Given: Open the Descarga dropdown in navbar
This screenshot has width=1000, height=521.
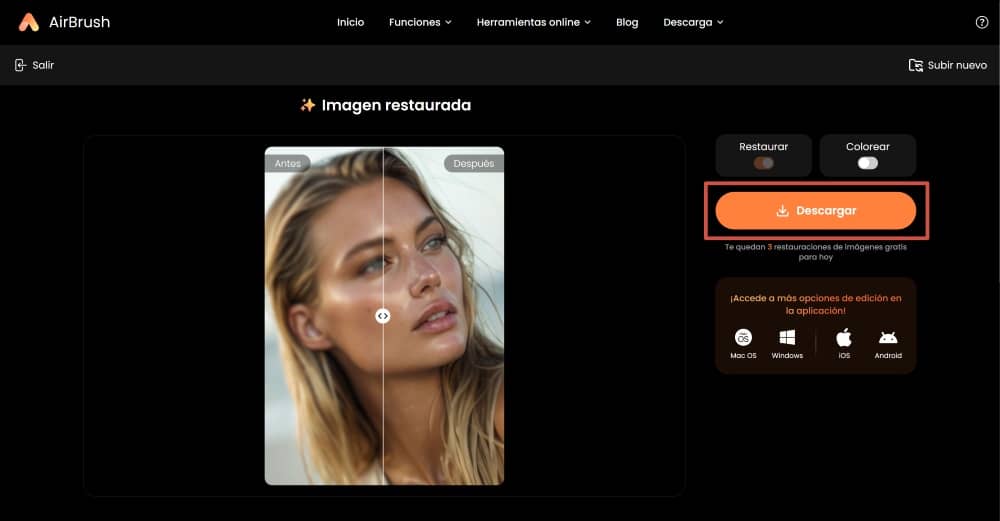Looking at the screenshot, I should [693, 22].
